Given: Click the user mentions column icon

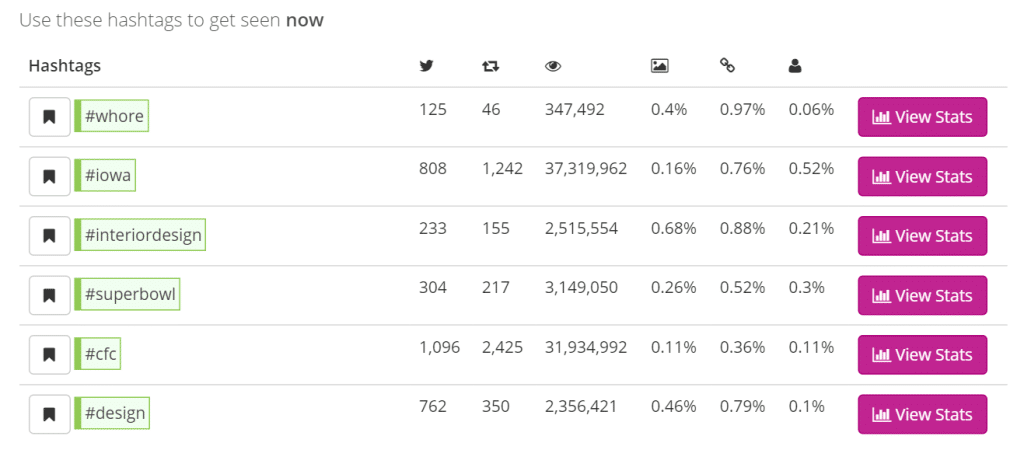Looking at the screenshot, I should (795, 66).
